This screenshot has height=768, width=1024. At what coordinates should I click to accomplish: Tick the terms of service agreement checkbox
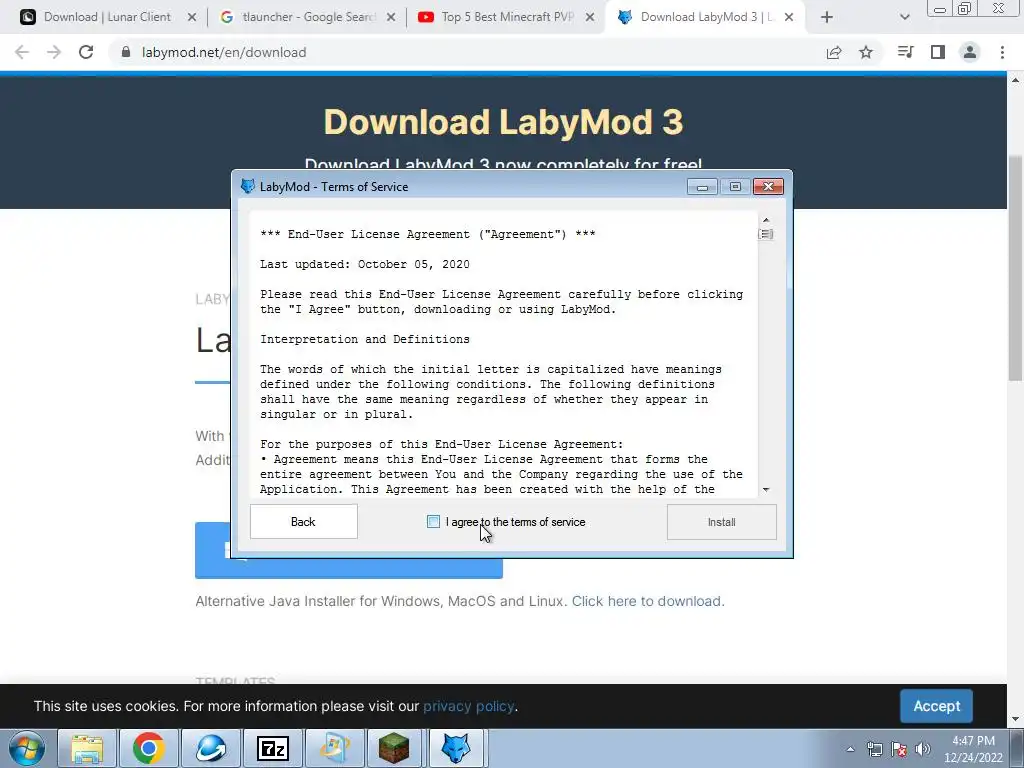433,521
